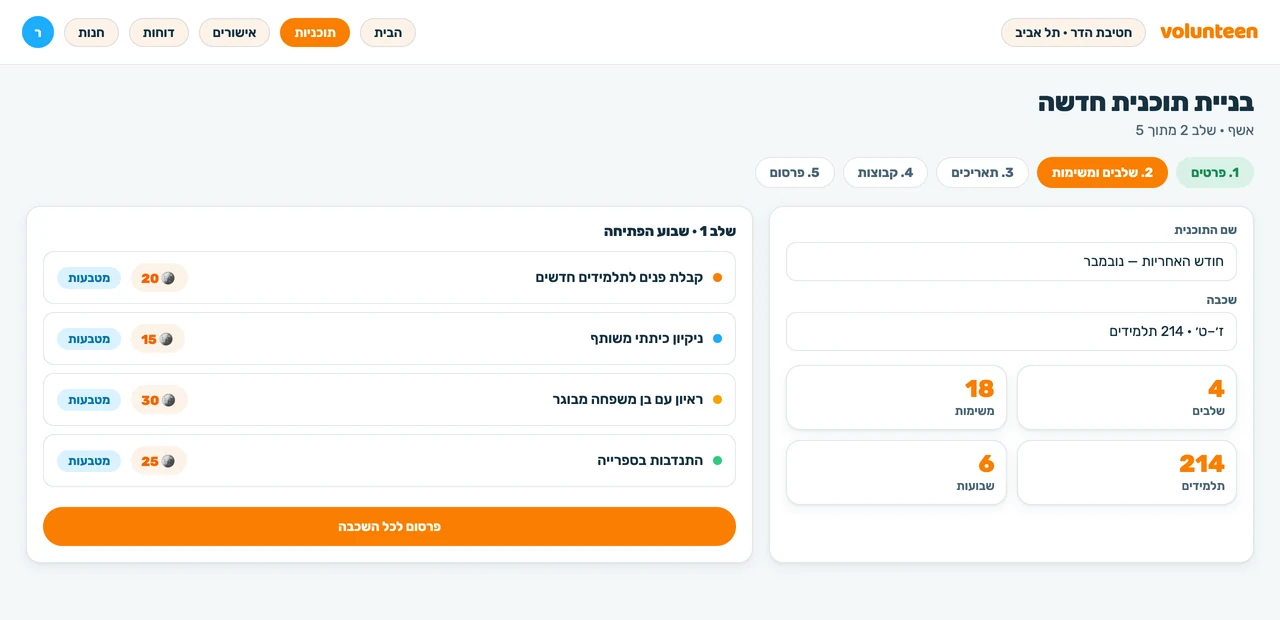Select step 2. שלבים ומשימות
This screenshot has width=1280, height=620.
1102,173
